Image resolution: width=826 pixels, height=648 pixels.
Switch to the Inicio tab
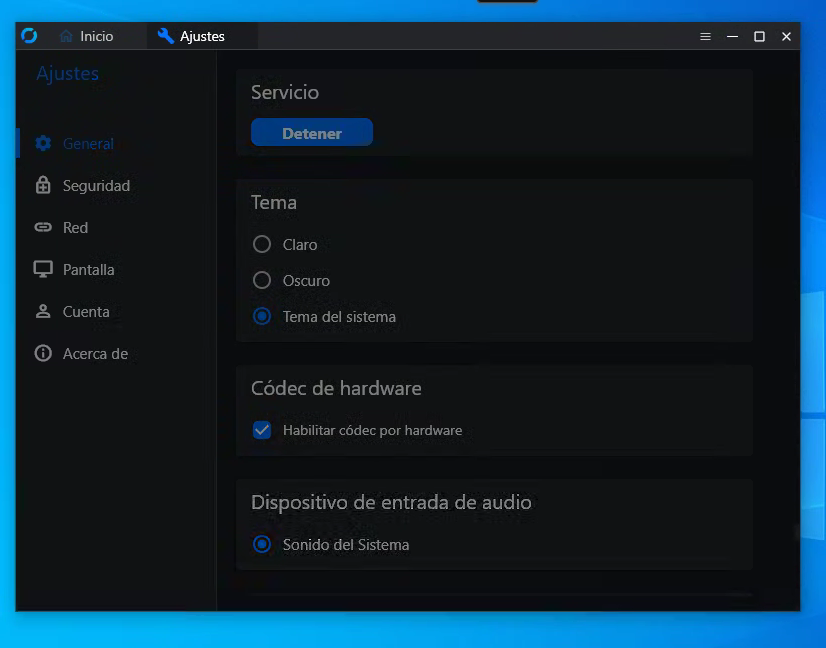[88, 35]
